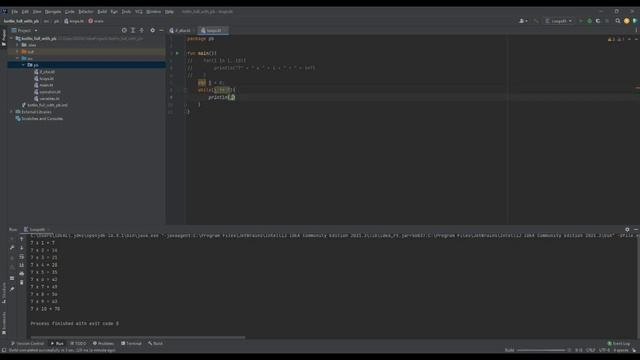This screenshot has width=640, height=360.
Task: Click the Search Everywhere magnifier
Action: coord(618,21)
